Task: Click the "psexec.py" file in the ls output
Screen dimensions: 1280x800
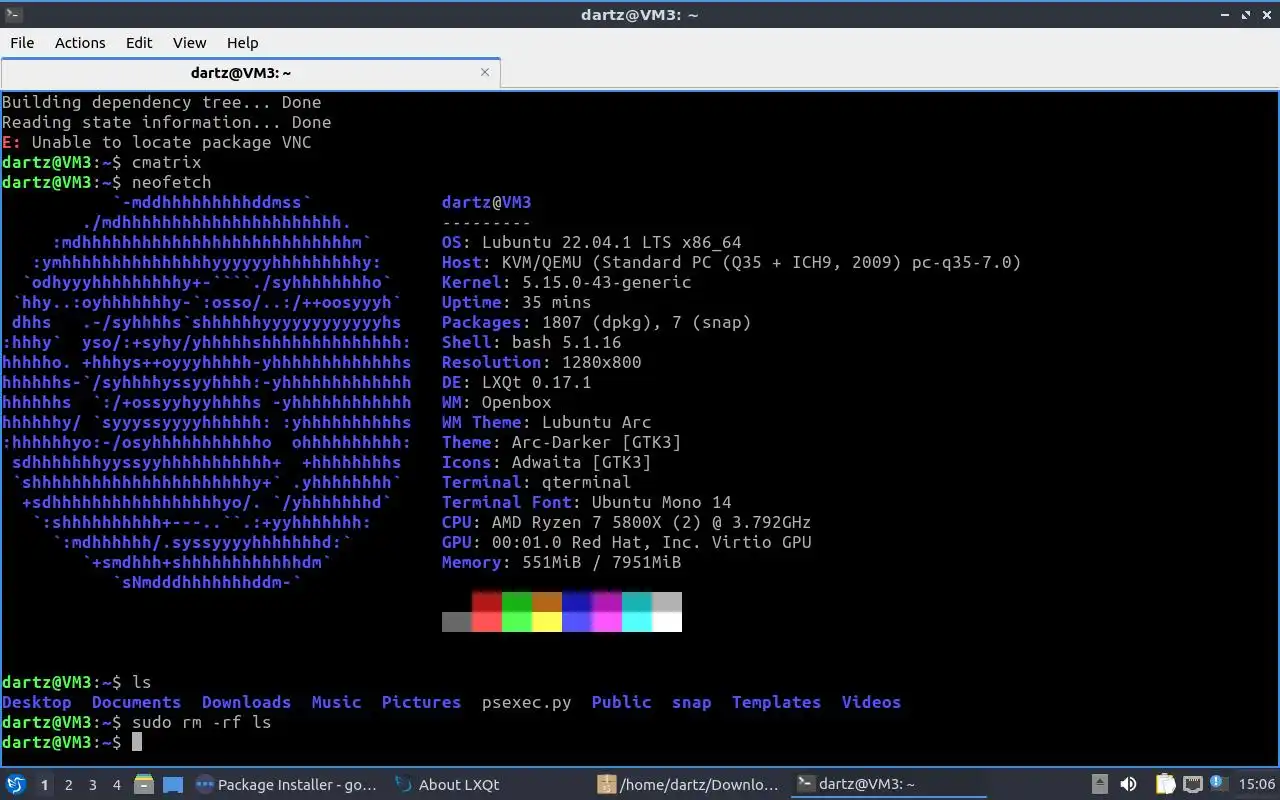Action: pyautogui.click(x=527, y=702)
